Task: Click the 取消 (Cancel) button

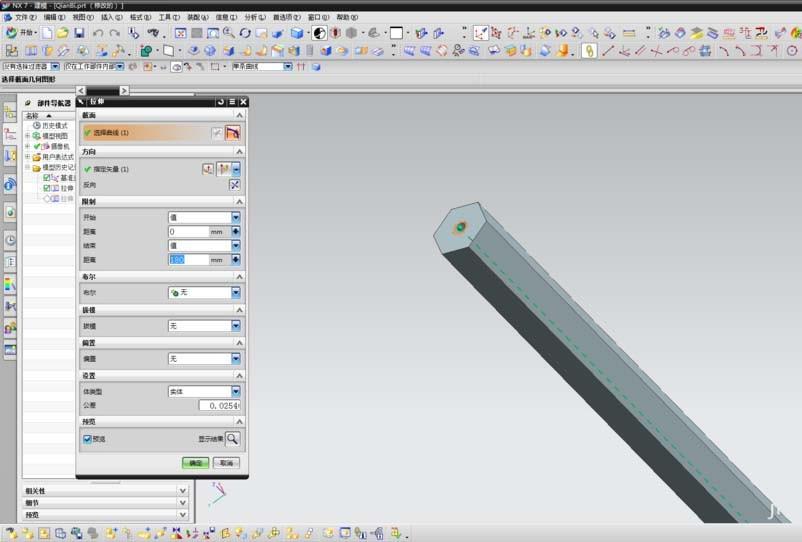Action: (x=226, y=463)
